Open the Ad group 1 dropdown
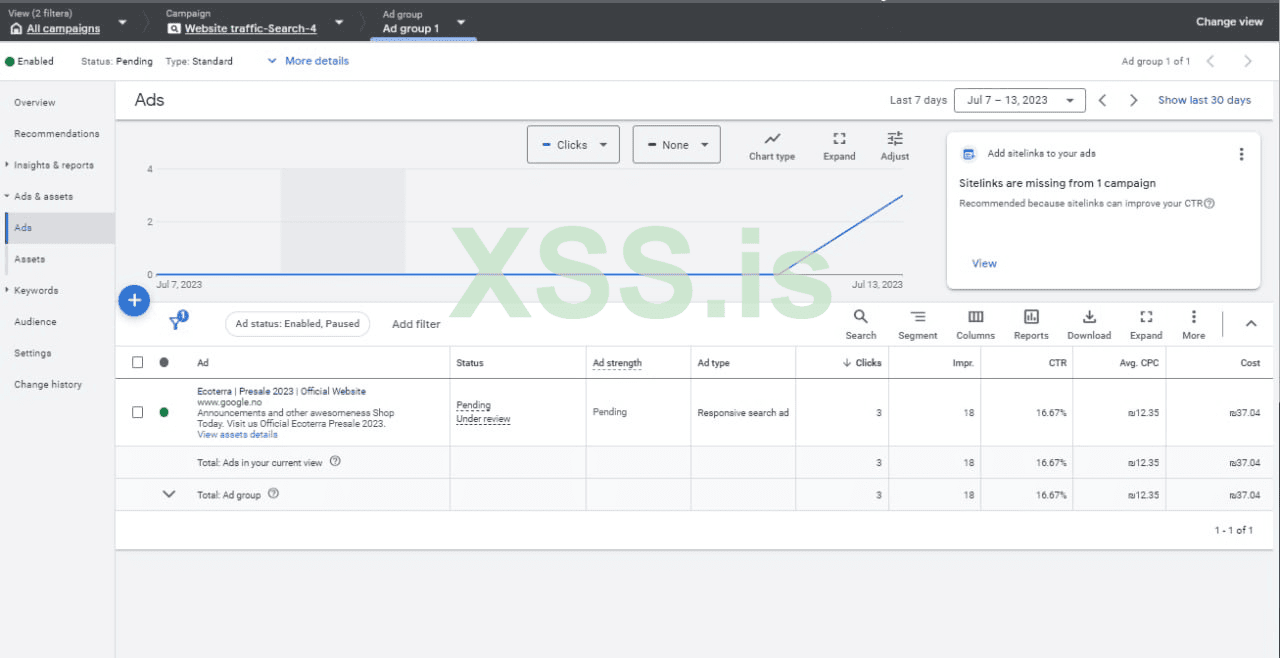The width and height of the screenshot is (1280, 658). [x=461, y=22]
